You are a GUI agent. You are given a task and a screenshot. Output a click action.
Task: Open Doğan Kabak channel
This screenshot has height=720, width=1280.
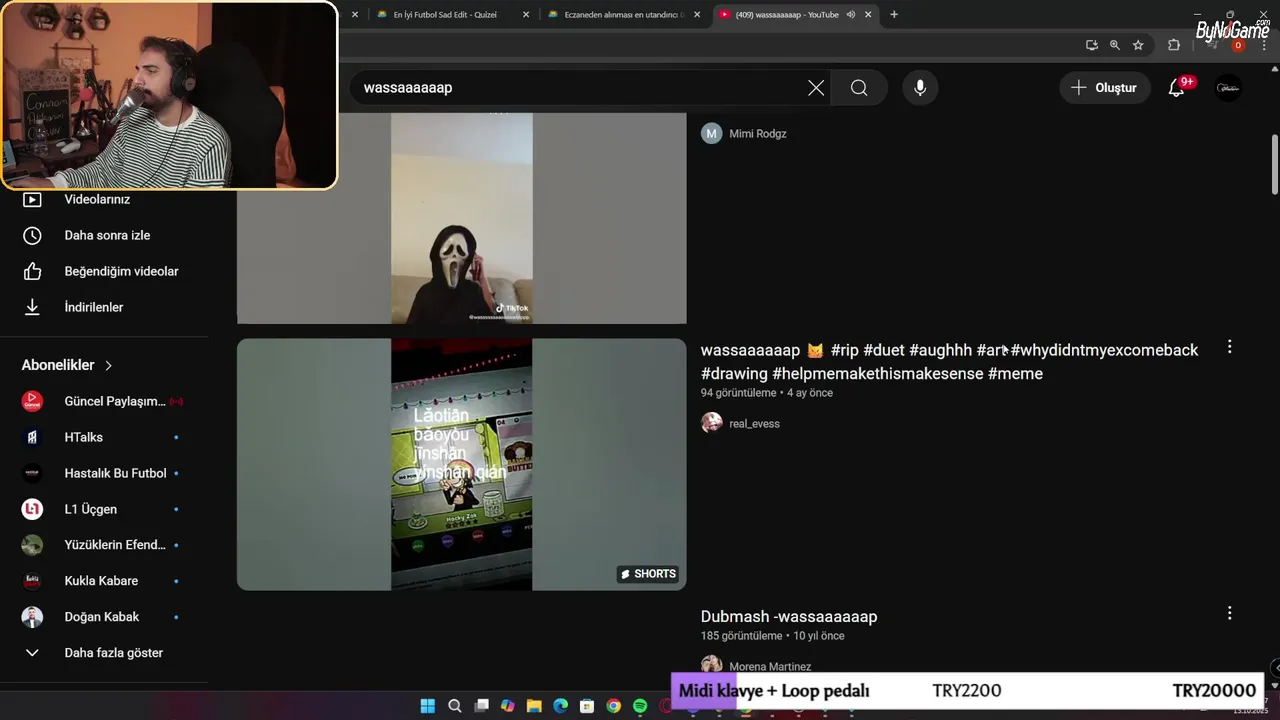click(101, 617)
